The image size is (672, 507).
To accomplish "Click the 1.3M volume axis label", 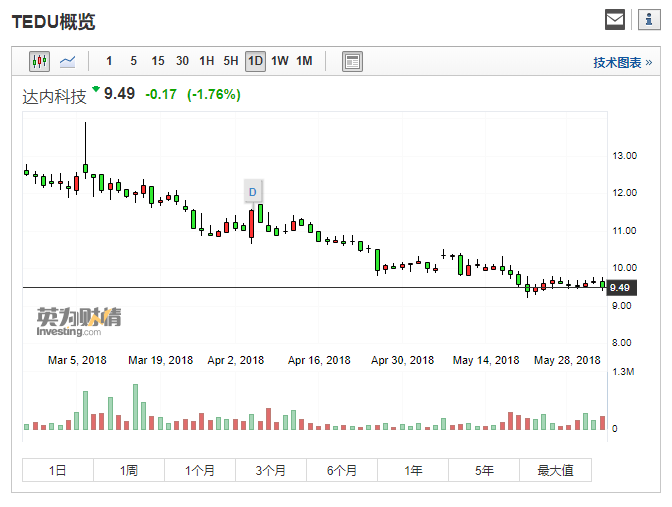I will [623, 372].
